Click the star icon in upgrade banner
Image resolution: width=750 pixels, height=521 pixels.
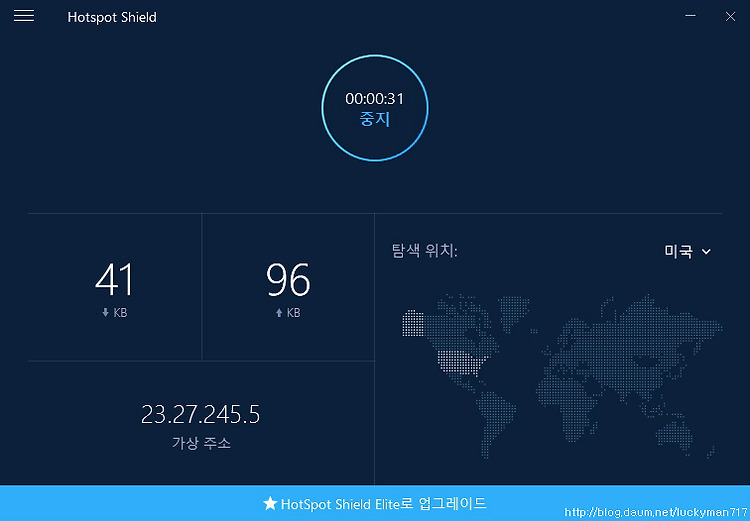(270, 503)
